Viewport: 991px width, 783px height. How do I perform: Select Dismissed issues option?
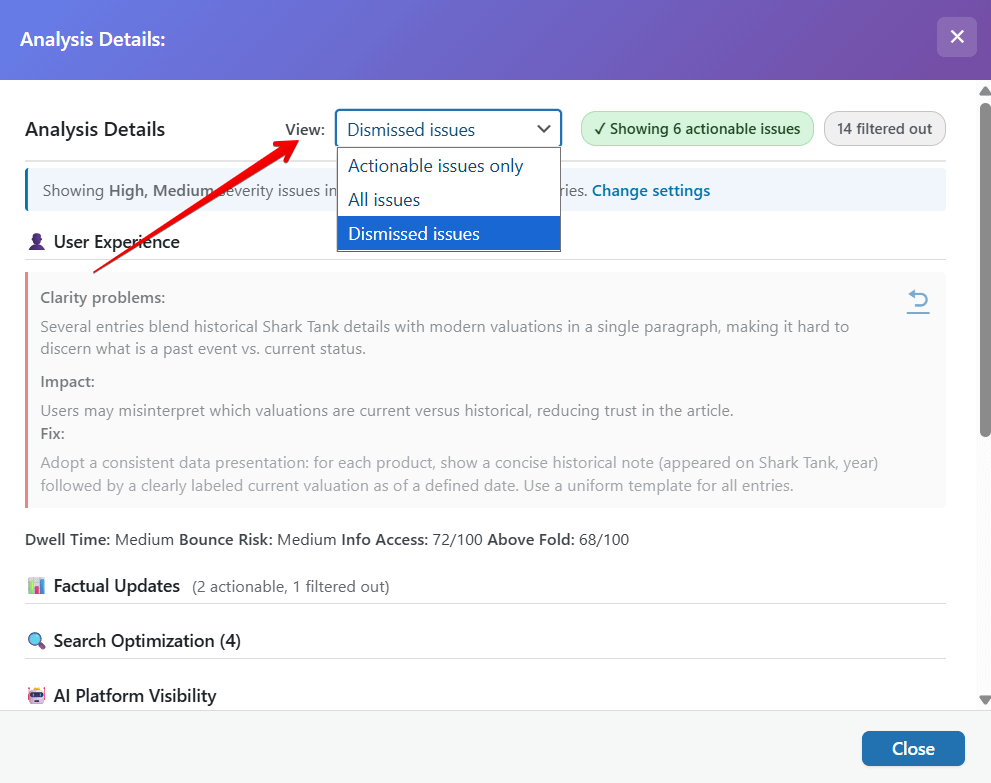tap(413, 233)
